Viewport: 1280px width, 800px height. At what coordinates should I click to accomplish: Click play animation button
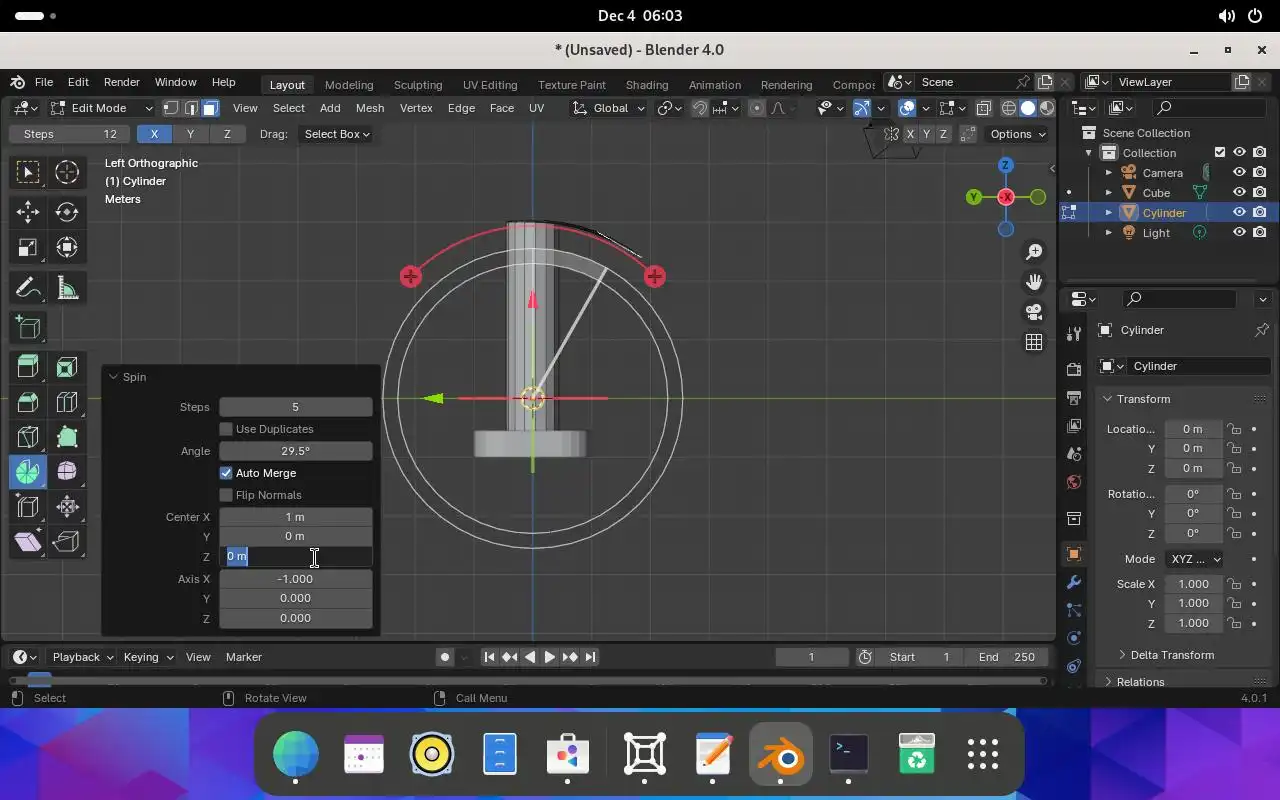coord(549,657)
